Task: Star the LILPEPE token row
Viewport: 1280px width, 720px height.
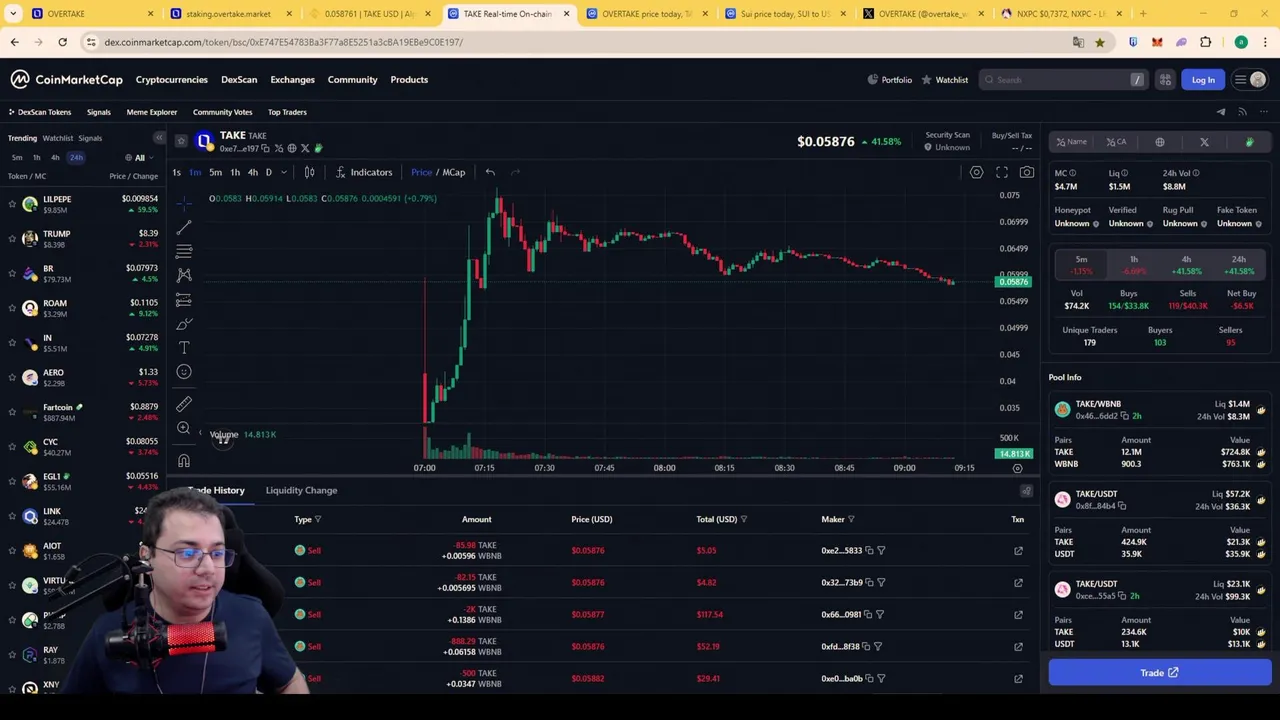Action: (x=12, y=204)
